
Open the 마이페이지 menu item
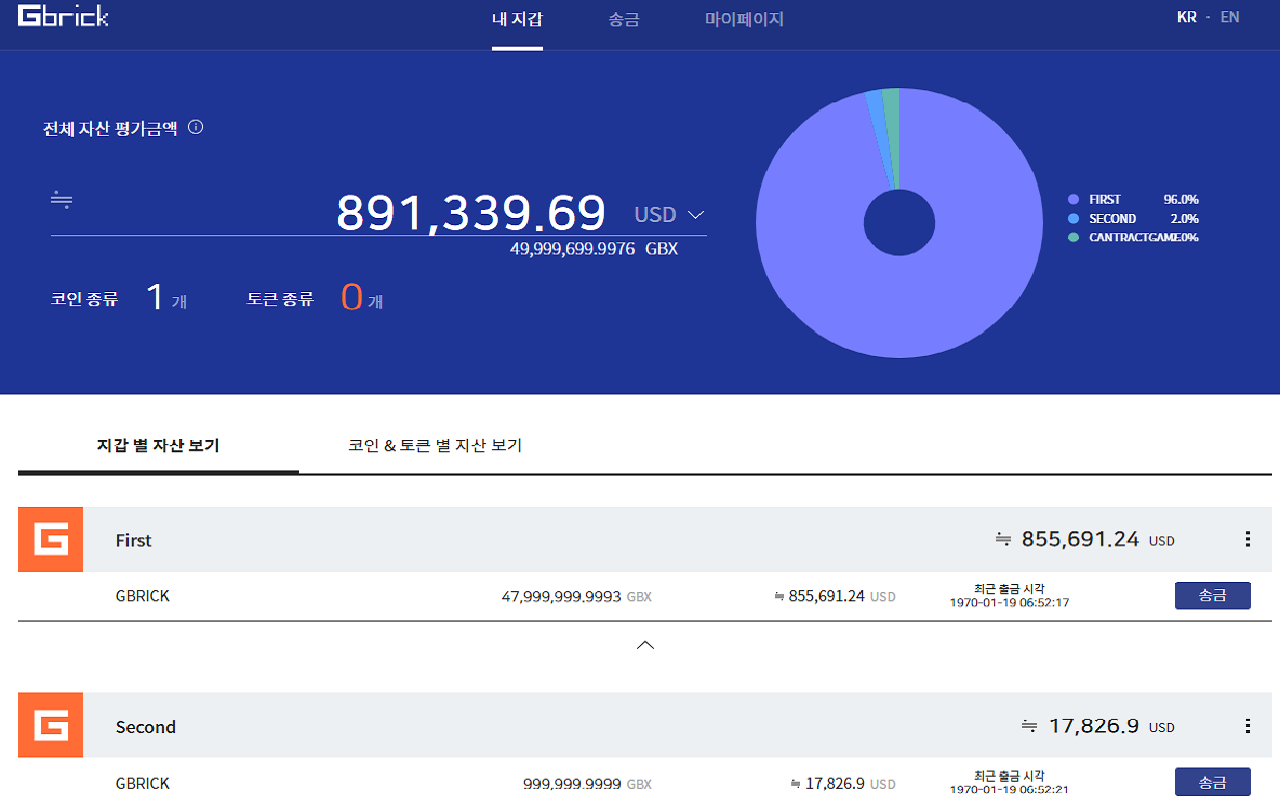744,20
